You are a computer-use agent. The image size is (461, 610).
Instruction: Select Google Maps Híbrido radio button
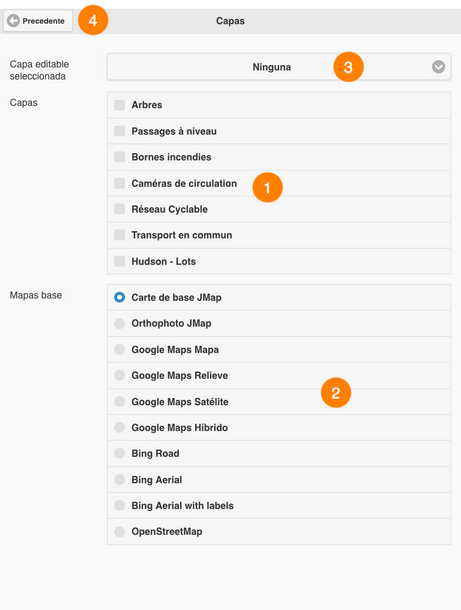click(119, 428)
